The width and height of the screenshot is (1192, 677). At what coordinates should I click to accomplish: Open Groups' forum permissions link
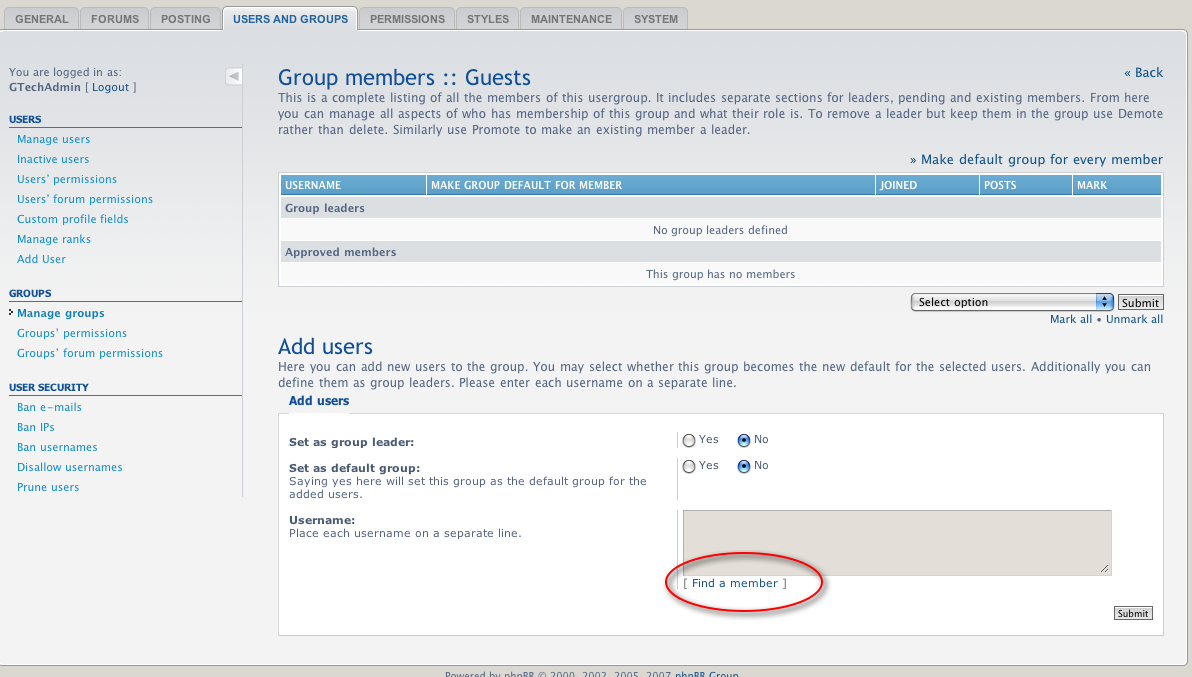(90, 353)
